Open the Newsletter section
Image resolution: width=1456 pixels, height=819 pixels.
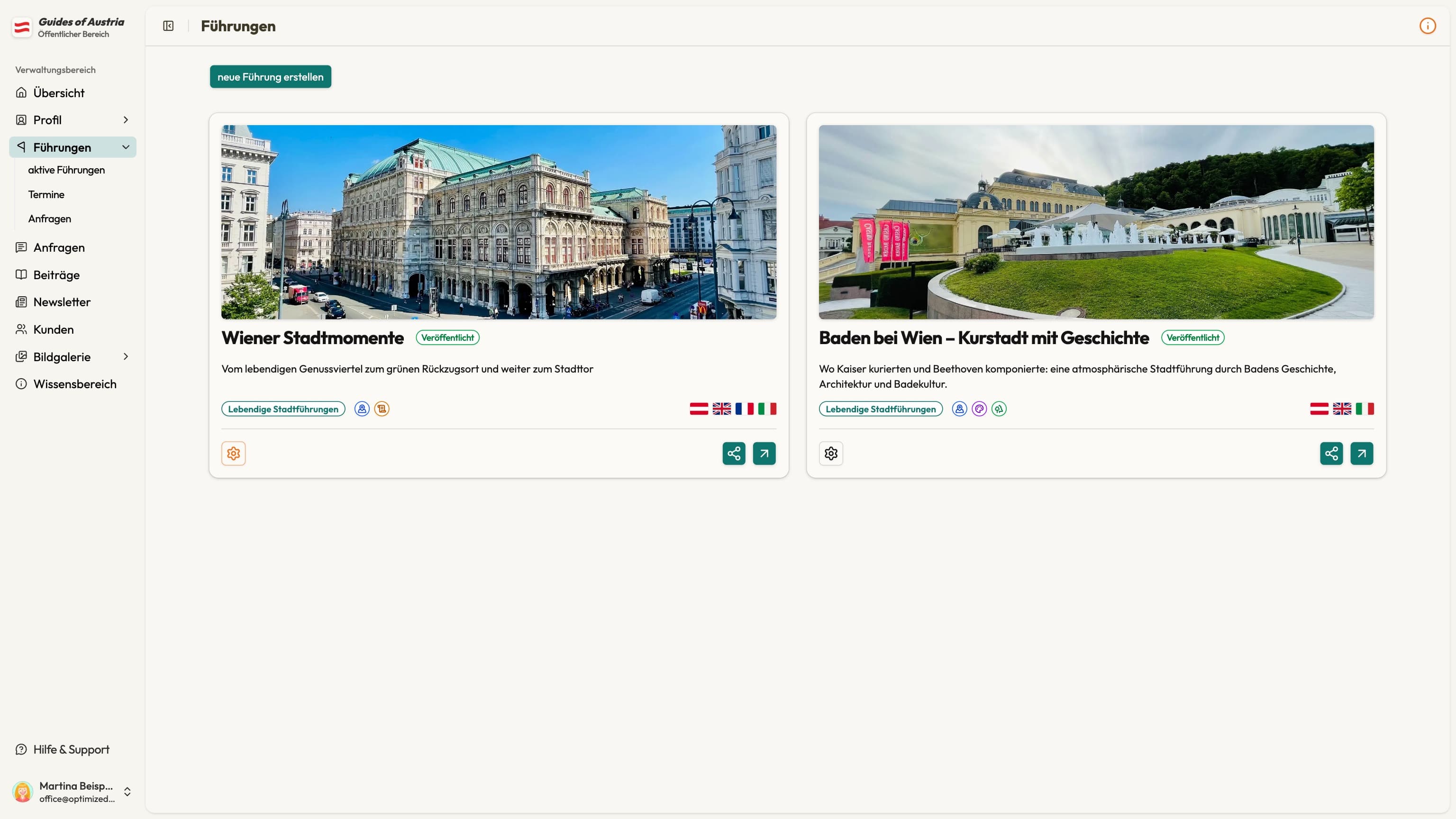73,302
